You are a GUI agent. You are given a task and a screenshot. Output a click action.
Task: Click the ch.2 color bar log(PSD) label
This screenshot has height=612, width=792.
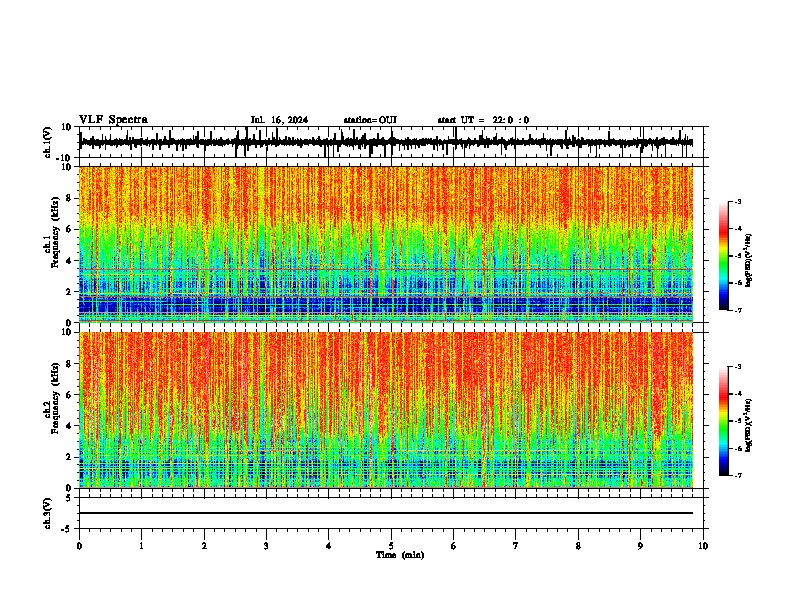pos(749,425)
